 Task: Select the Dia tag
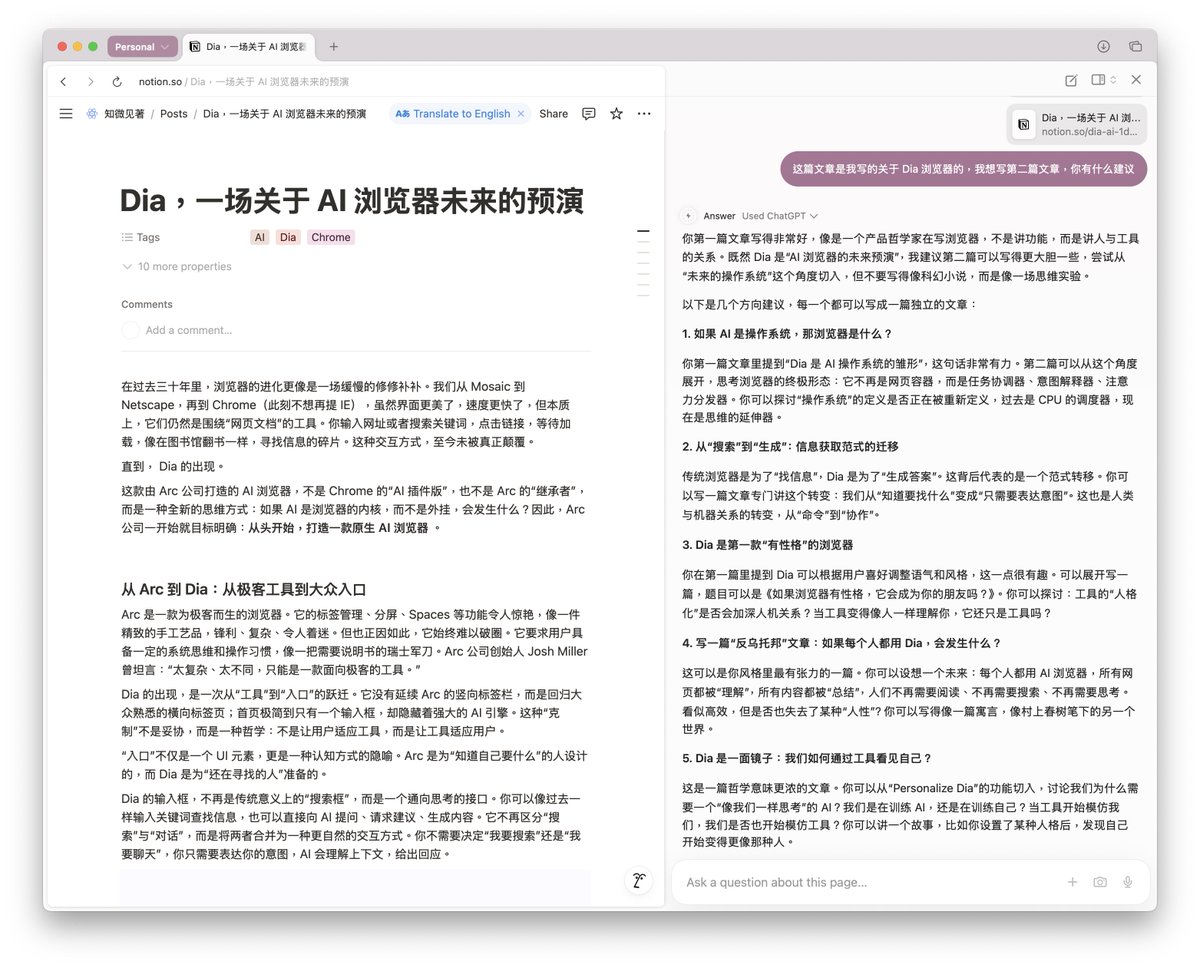tap(288, 238)
